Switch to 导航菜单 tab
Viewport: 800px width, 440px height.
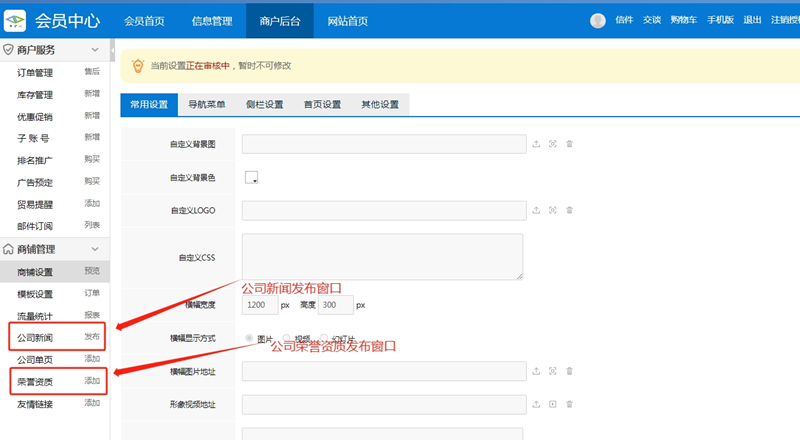point(207,104)
